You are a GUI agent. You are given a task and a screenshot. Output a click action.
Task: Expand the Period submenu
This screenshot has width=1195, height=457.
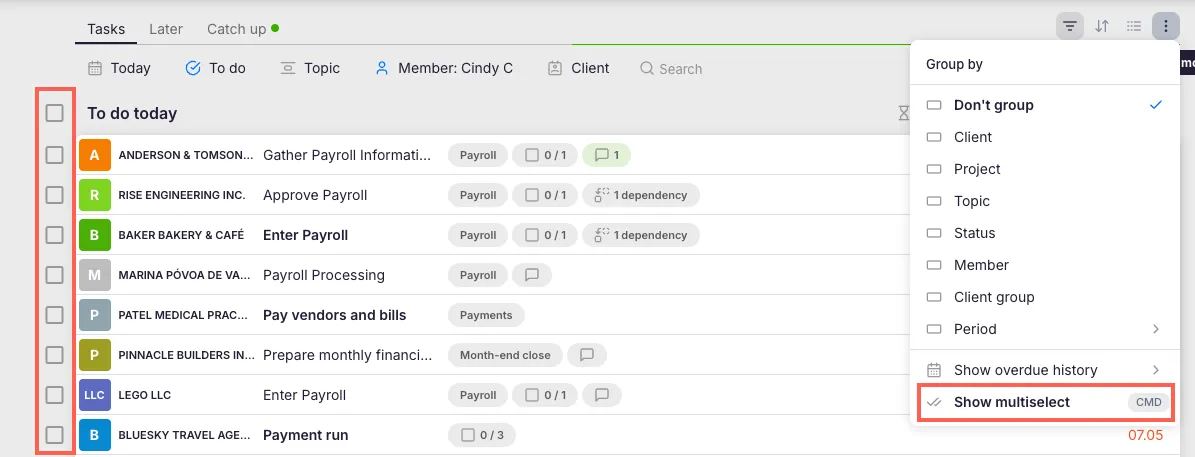click(x=1155, y=329)
